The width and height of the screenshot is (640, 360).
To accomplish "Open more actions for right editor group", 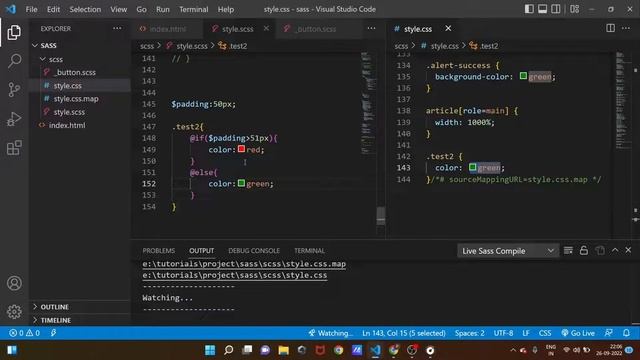I will click(x=626, y=28).
